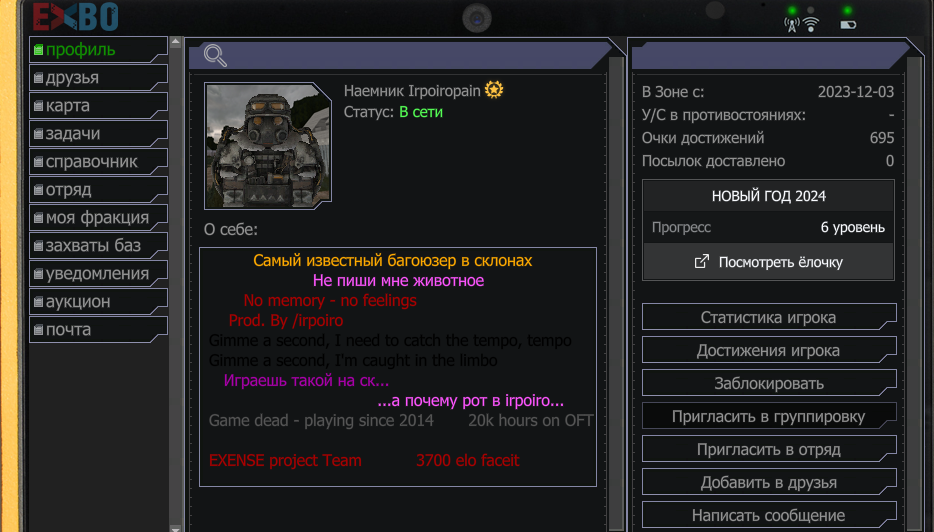Click the Написать сообщение button
Screen dimensions: 934x532
pyautogui.click(x=769, y=515)
